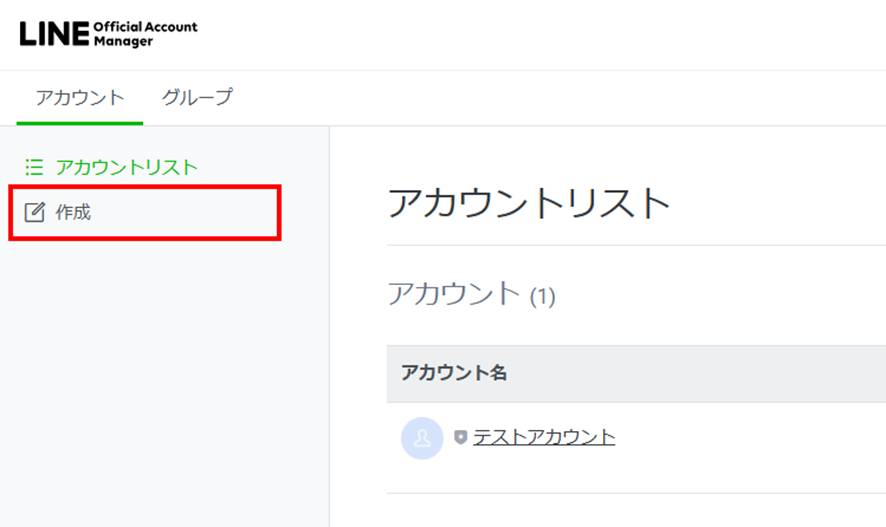This screenshot has height=527, width=886.
Task: Click the list icon beside アカウントリスト
Action: (34, 167)
